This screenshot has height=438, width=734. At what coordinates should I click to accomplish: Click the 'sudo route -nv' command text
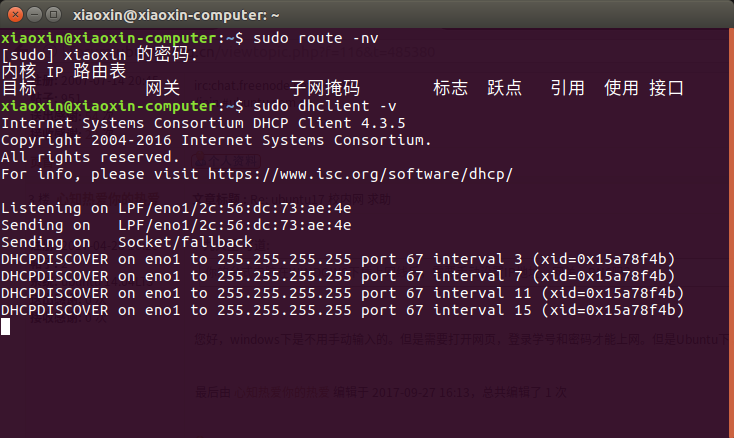tap(316, 38)
